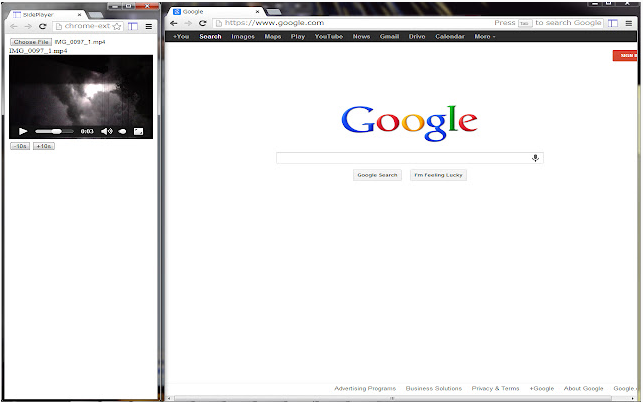Select the SidePlayer tab
This screenshot has width=643, height=402.
(45, 14)
